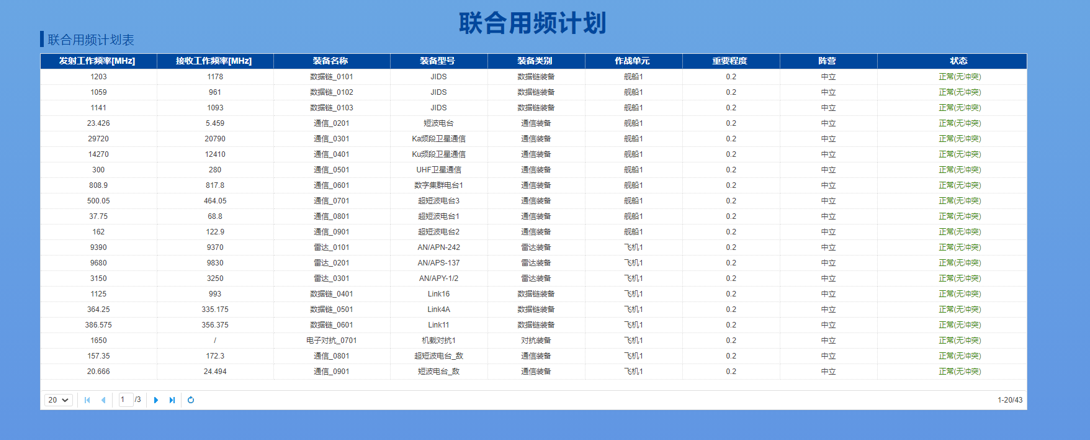Go to the previous page

pyautogui.click(x=103, y=400)
